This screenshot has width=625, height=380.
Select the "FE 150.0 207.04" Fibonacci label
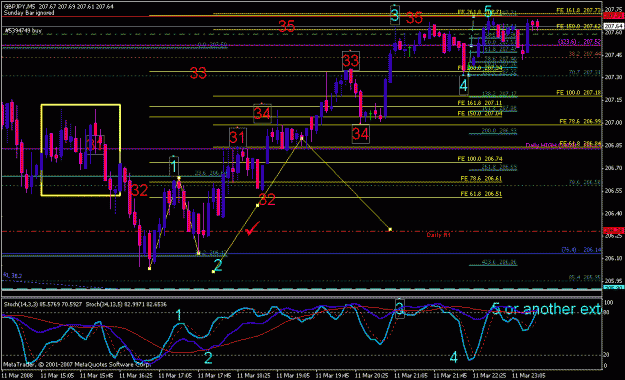480,114
